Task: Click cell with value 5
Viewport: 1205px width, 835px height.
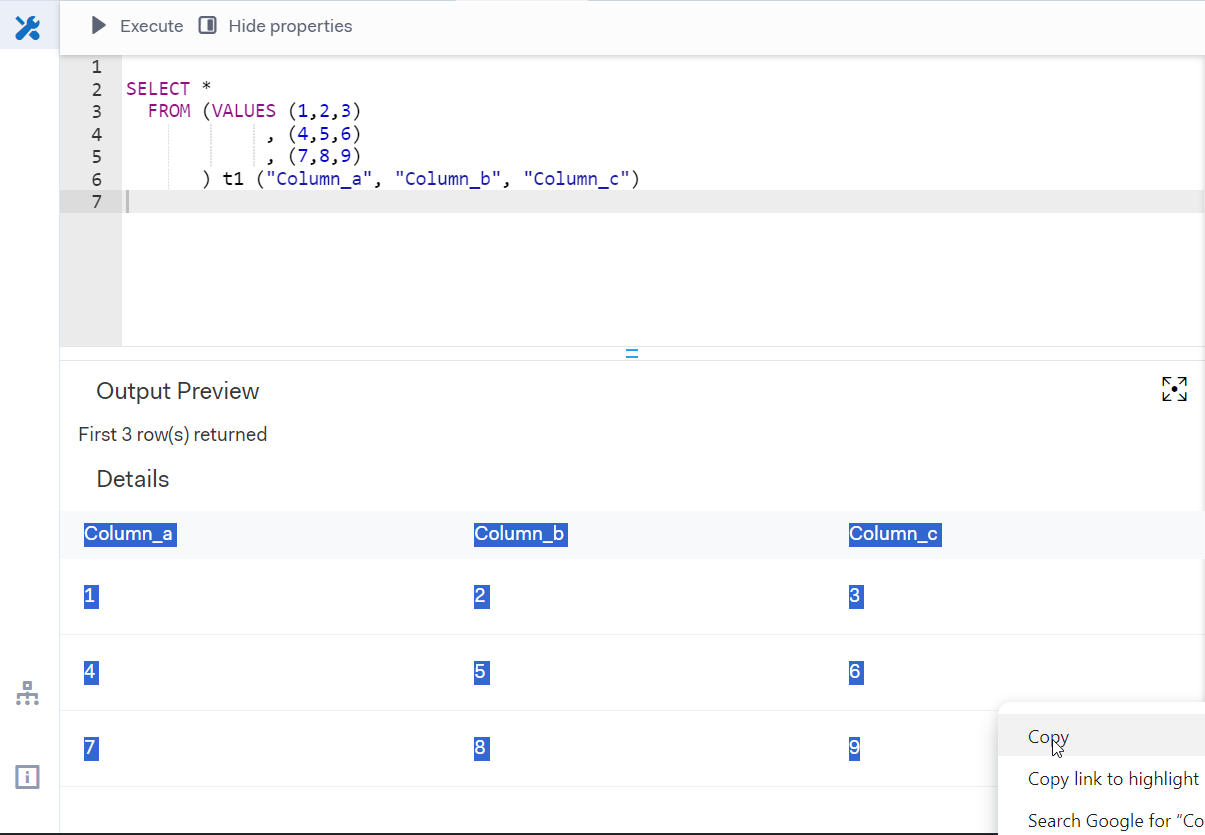Action: point(481,672)
